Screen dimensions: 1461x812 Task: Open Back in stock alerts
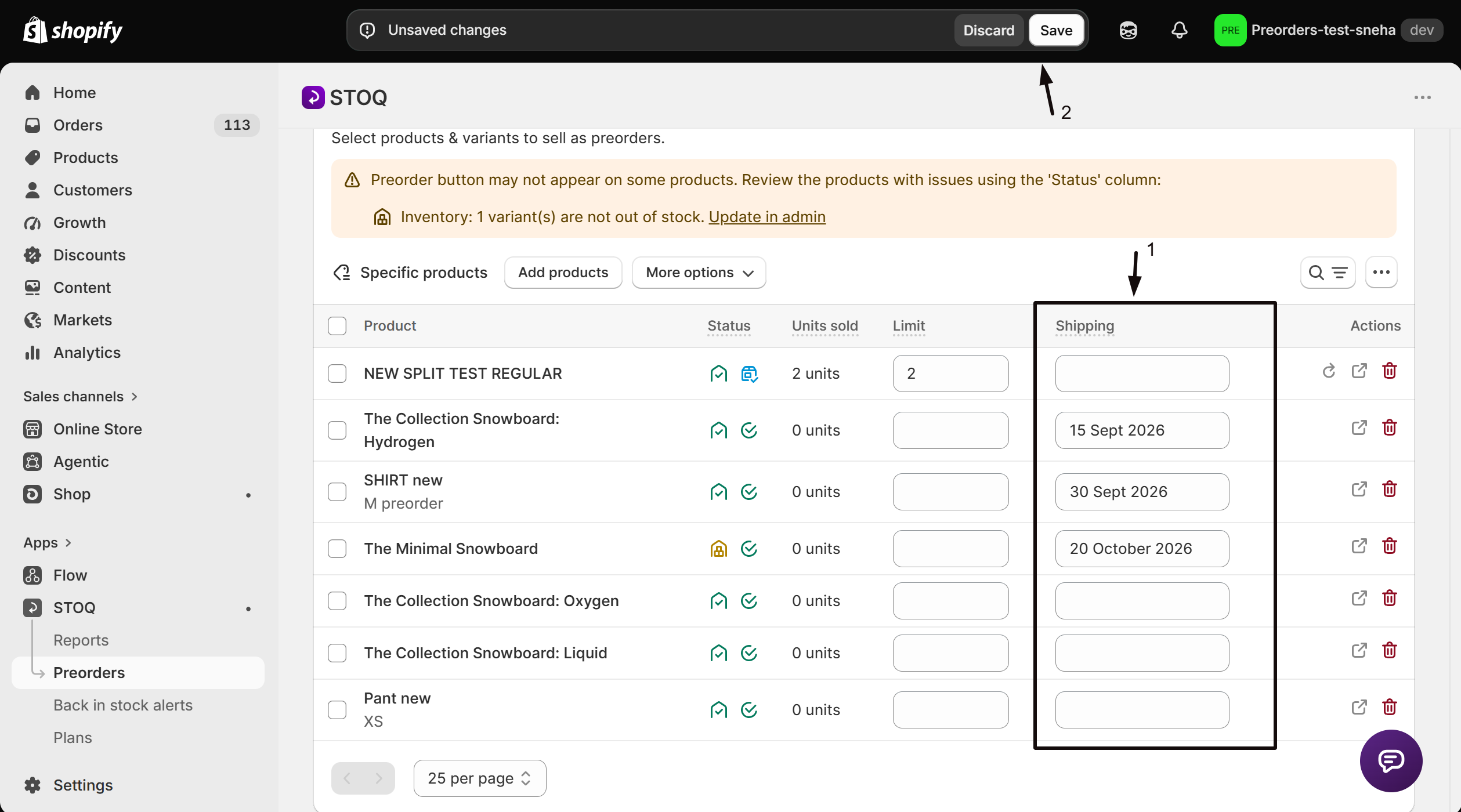pyautogui.click(x=123, y=705)
